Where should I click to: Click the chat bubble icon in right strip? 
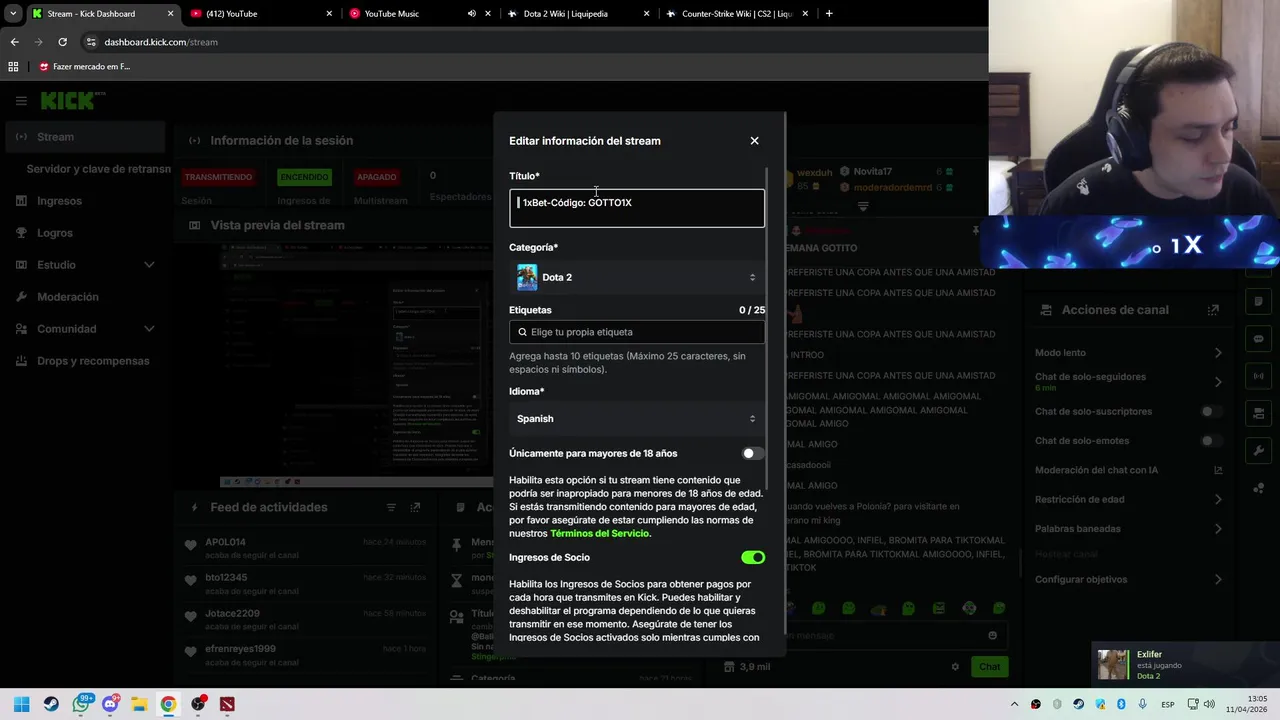[1258, 339]
